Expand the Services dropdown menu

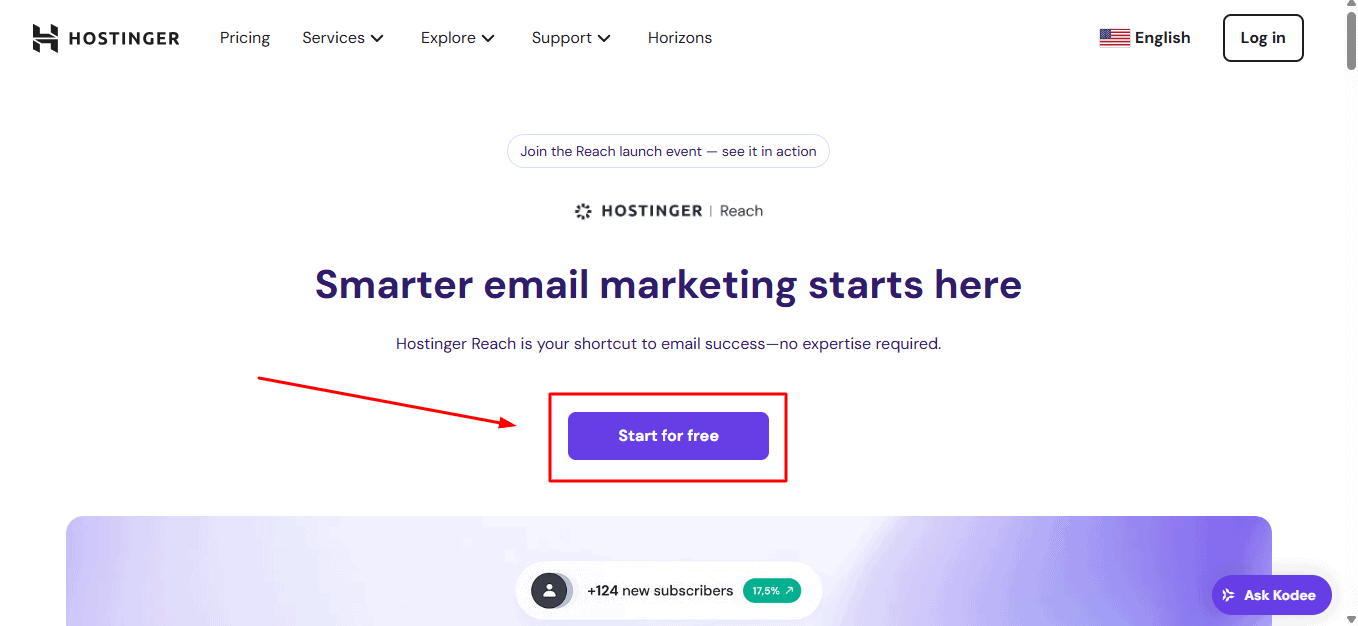click(343, 38)
